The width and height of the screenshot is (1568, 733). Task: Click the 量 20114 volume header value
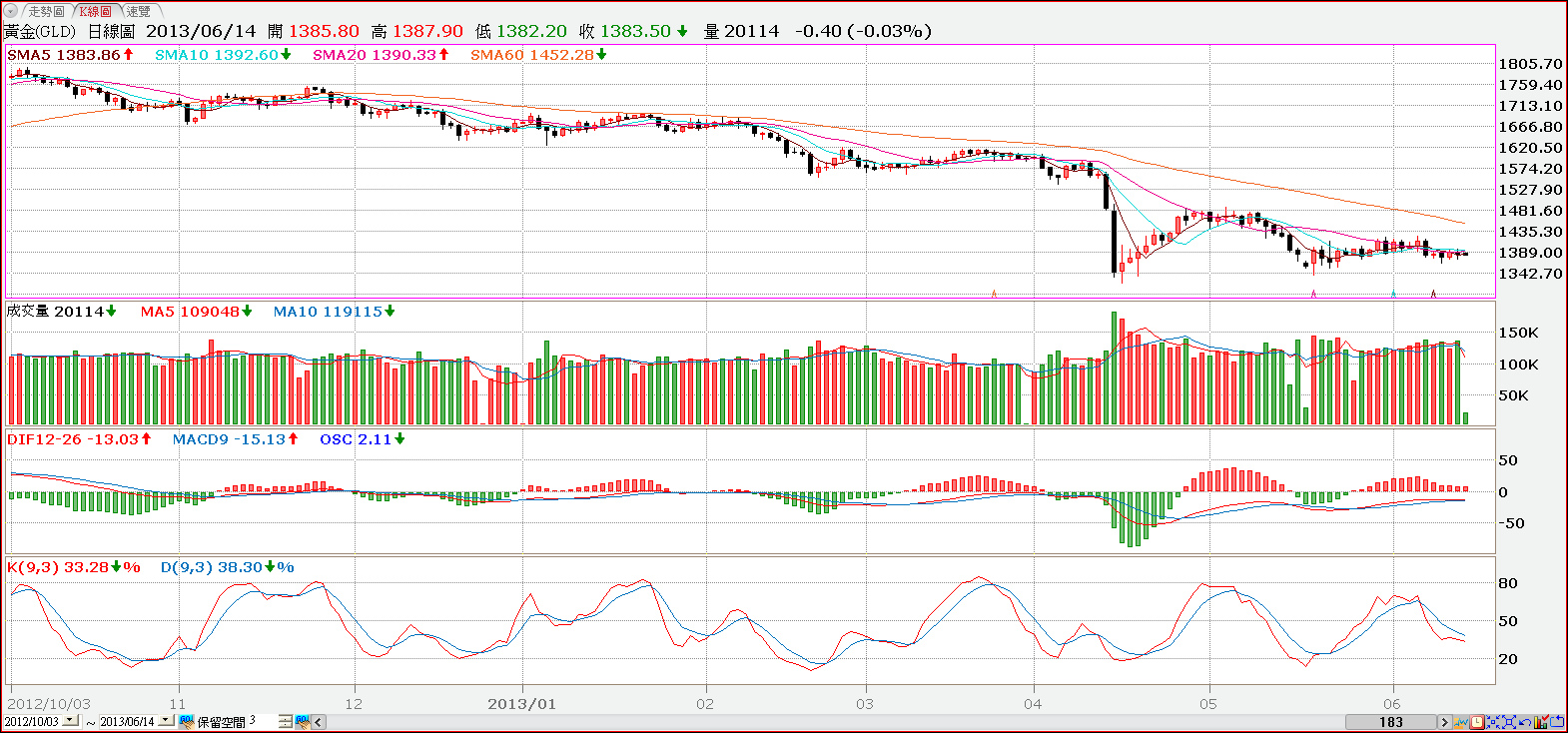click(x=741, y=32)
